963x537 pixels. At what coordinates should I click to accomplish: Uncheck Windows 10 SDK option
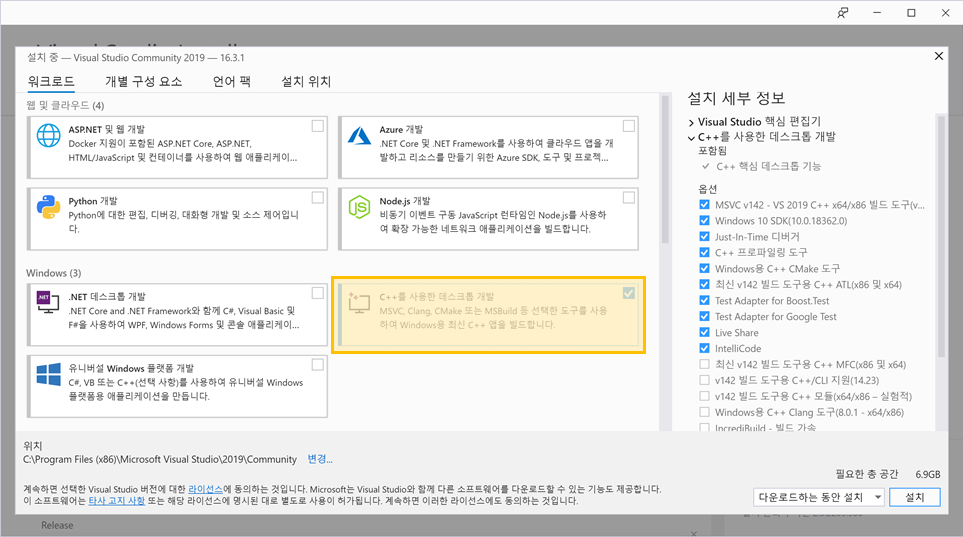pyautogui.click(x=704, y=221)
